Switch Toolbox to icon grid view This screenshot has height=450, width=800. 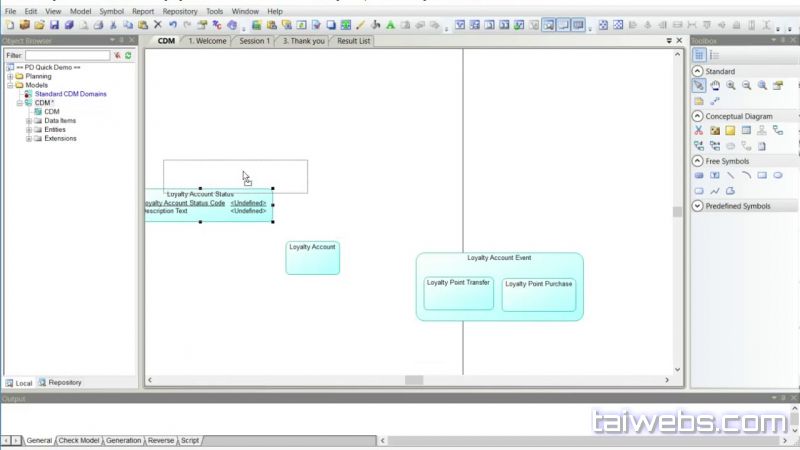699,55
